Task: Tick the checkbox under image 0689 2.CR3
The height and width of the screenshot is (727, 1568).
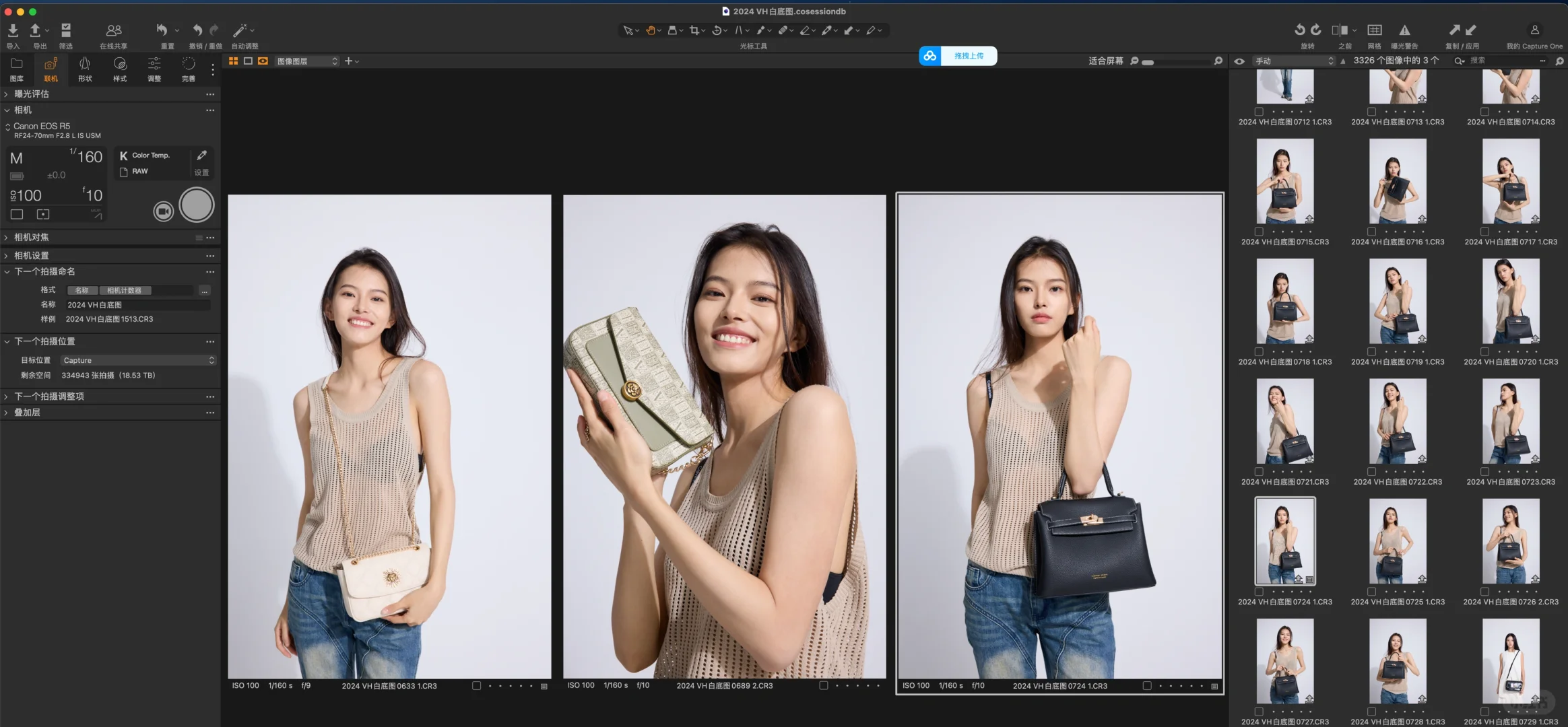Action: click(823, 686)
